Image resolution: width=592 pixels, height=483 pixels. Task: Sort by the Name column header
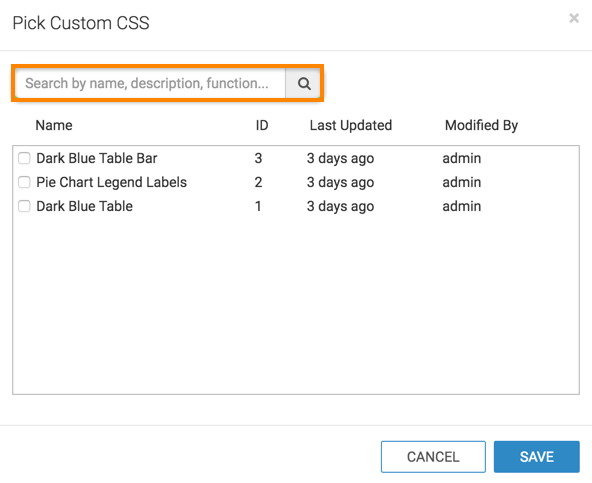[54, 125]
